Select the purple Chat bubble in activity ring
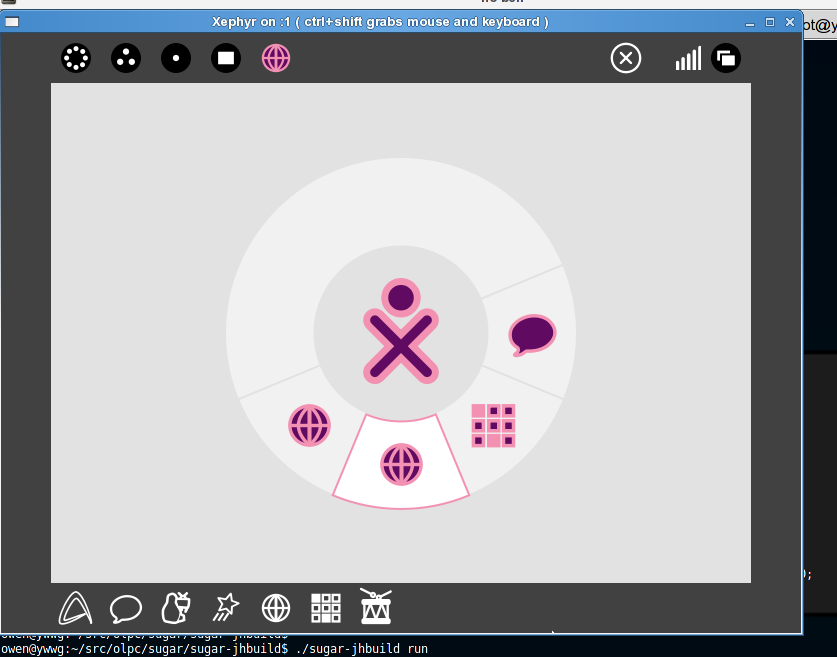Viewport: 837px width, 657px height. pyautogui.click(x=532, y=335)
